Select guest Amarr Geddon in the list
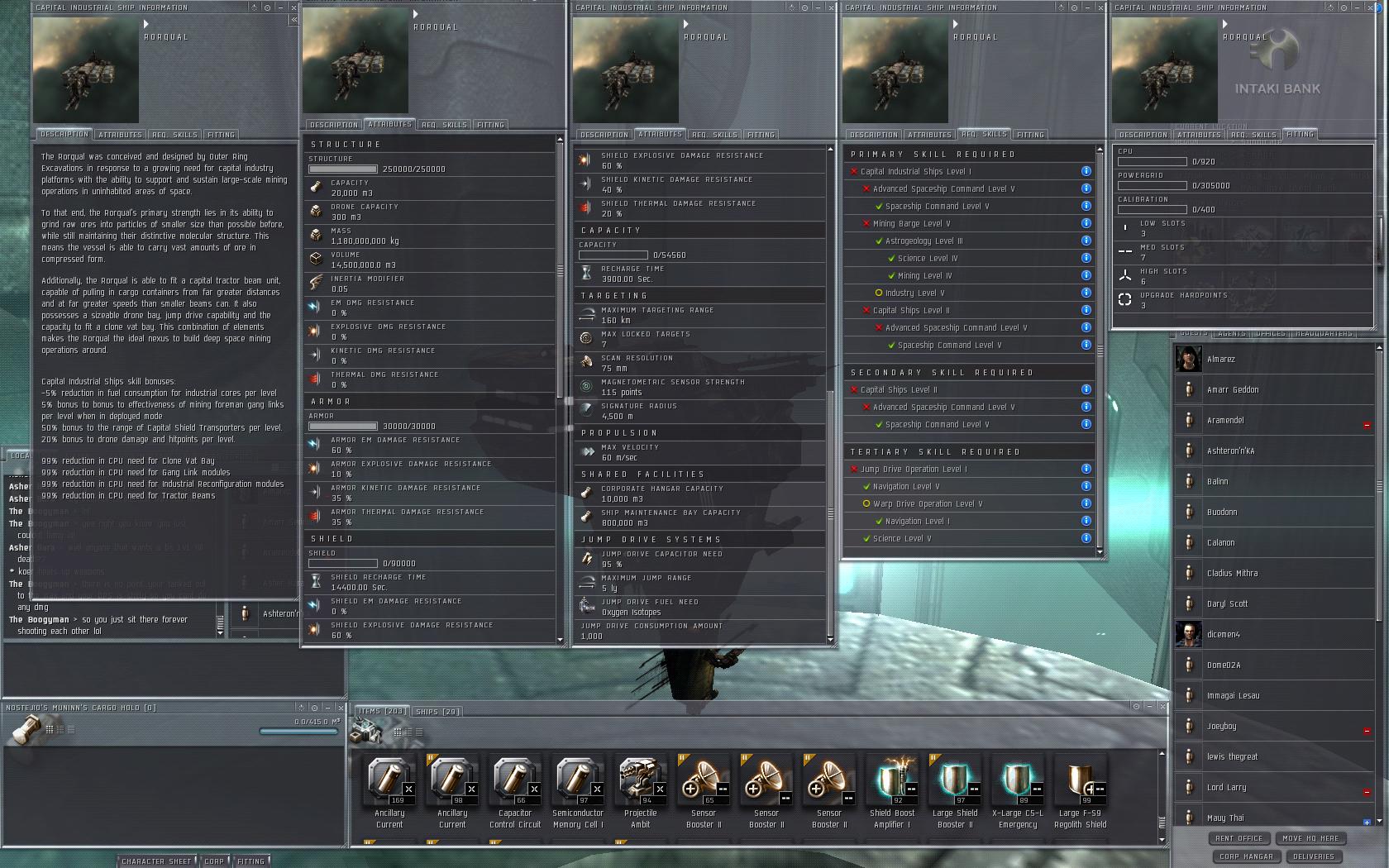 click(x=1273, y=389)
